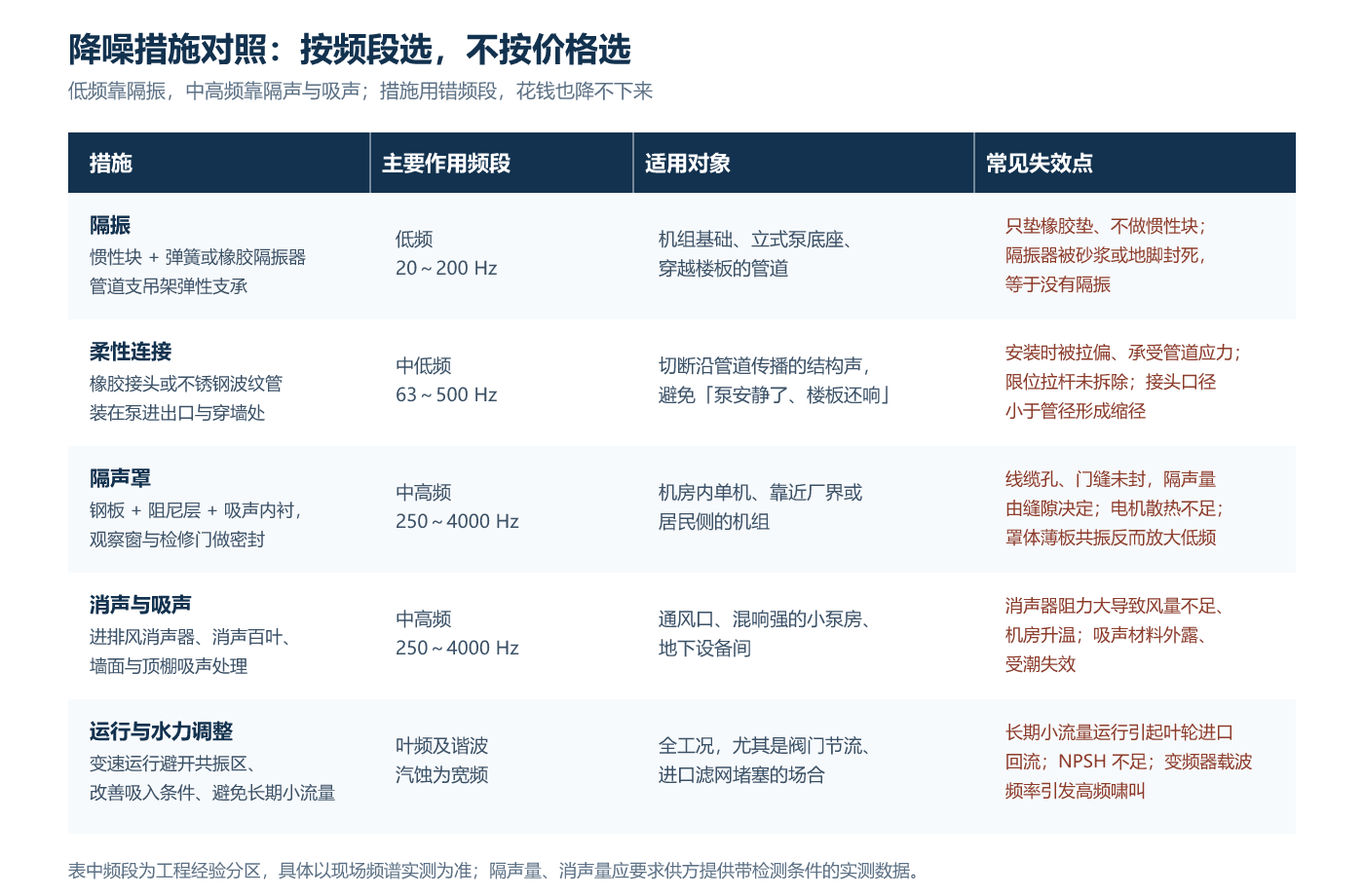Viewport: 1364px width, 896px height.
Task: Click the text 橡胶接头或不锈钢波纹管
Action: tap(186, 384)
